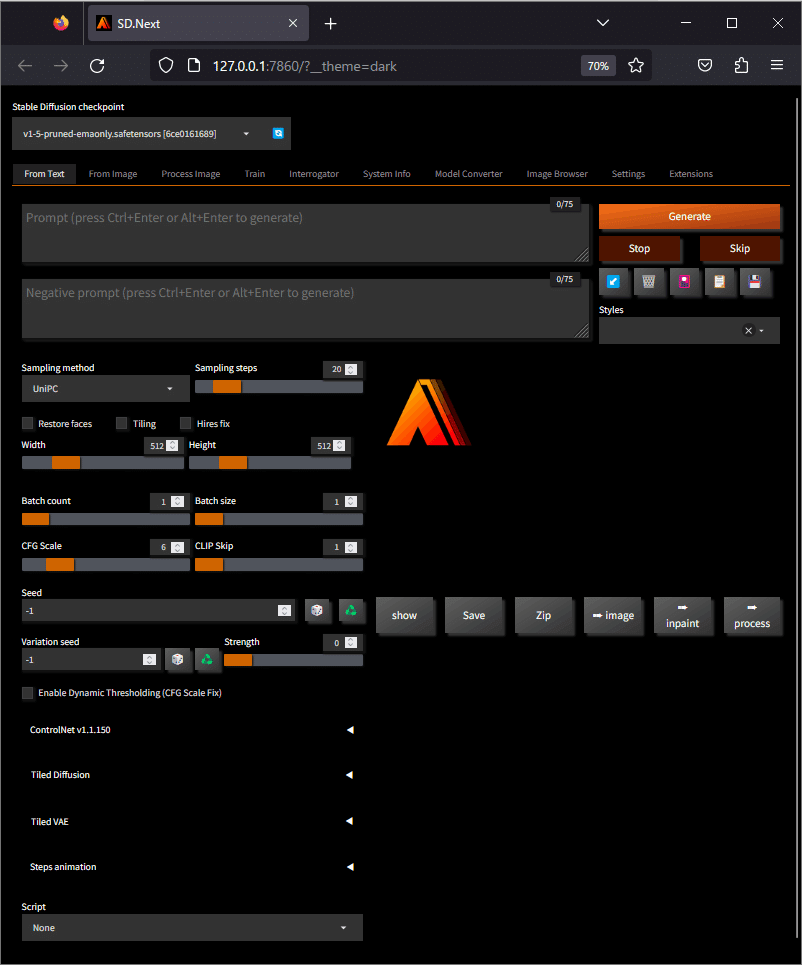
Task: Click Save to Pocket icon
Action: (705, 65)
